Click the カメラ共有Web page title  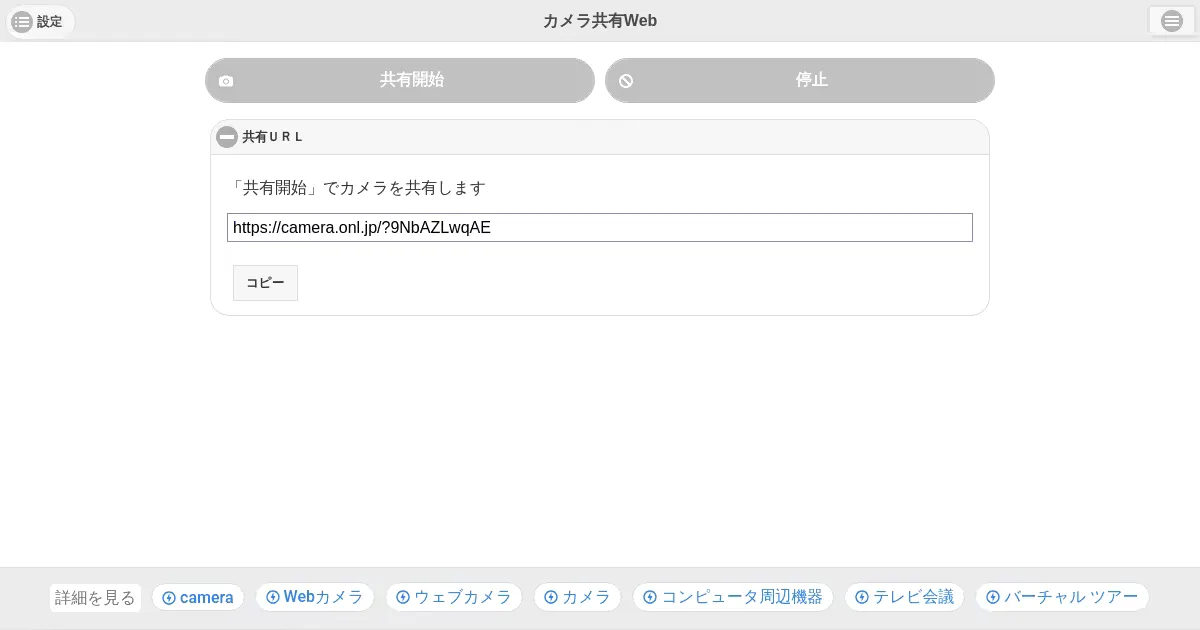600,21
